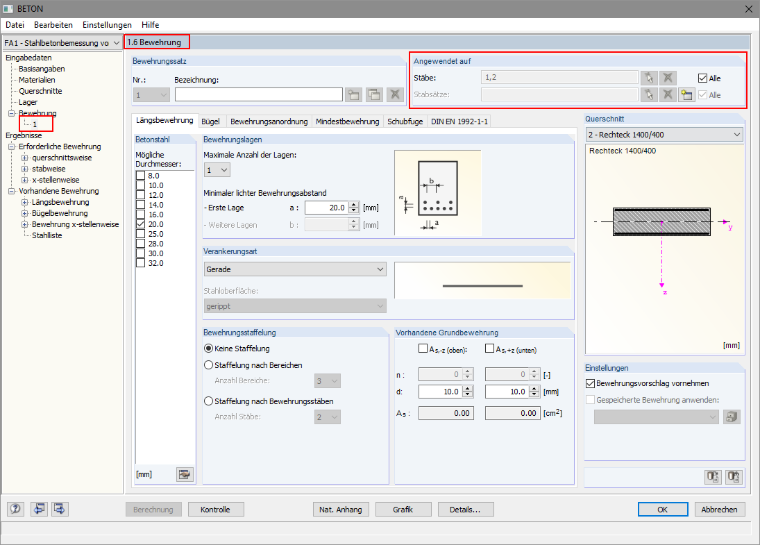Check the 12.0 diameter checkbox
The image size is (760, 545).
click(x=141, y=195)
